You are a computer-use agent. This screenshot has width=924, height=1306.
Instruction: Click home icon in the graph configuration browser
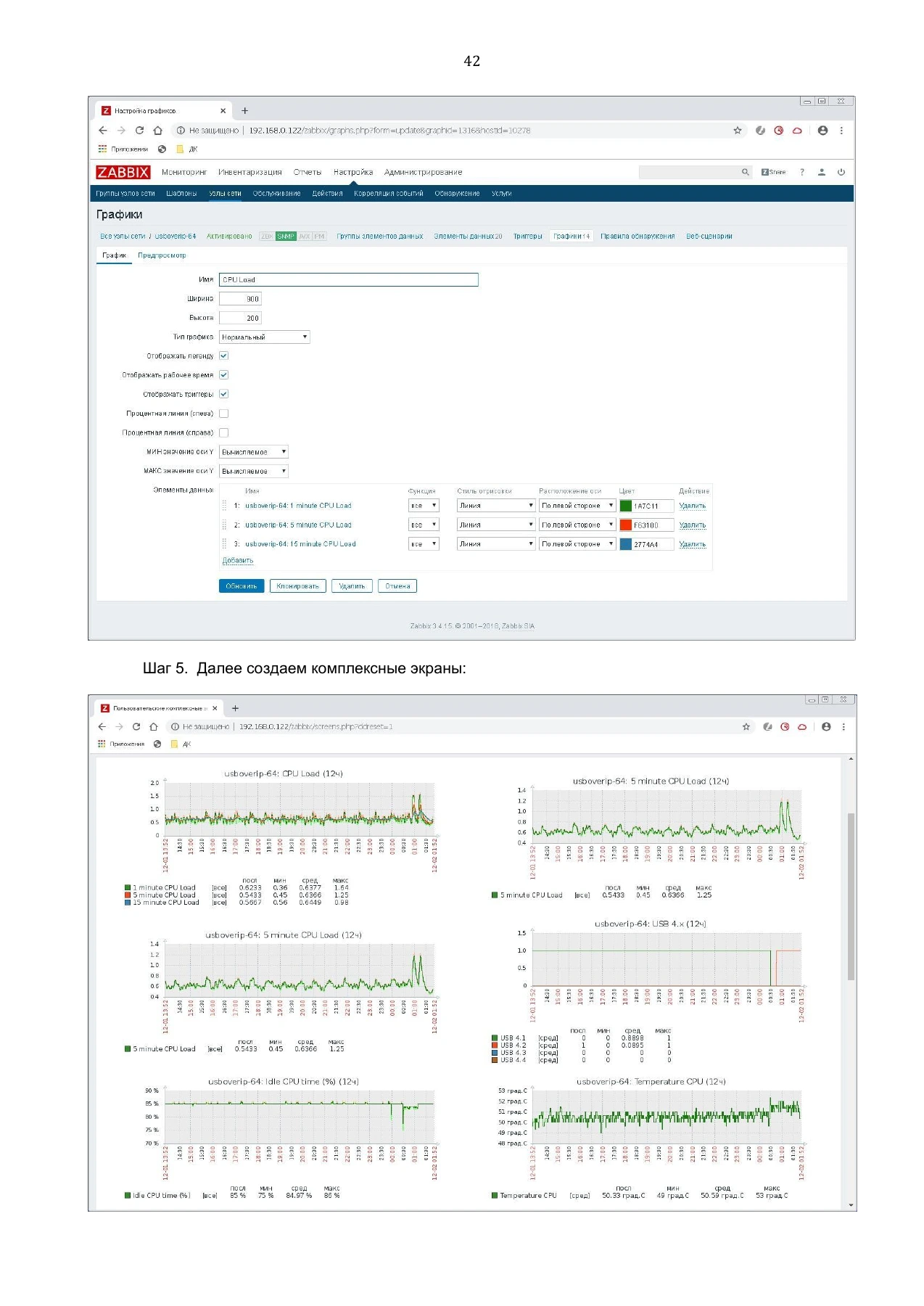[x=158, y=131]
